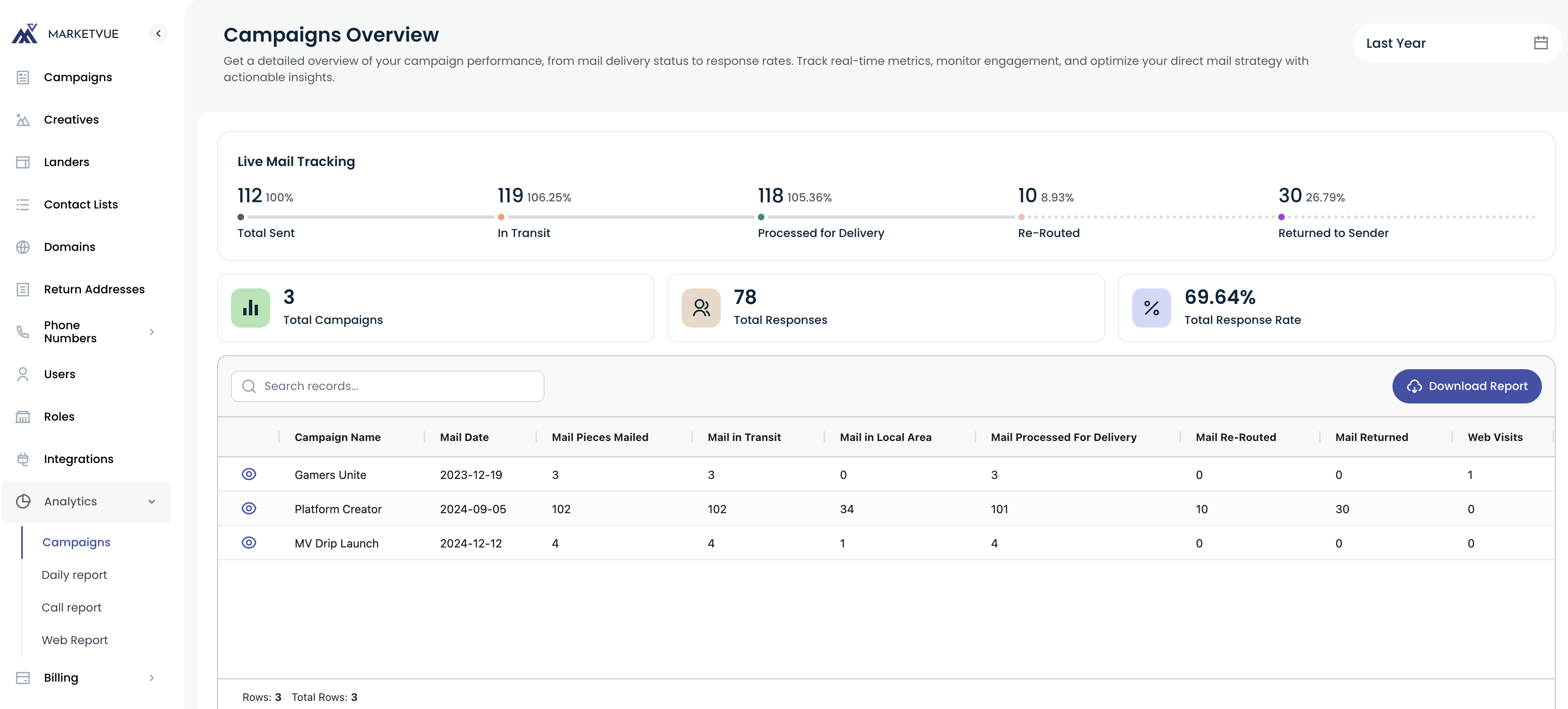This screenshot has height=709, width=1568.
Task: Select the Domains globe icon
Action: point(23,246)
